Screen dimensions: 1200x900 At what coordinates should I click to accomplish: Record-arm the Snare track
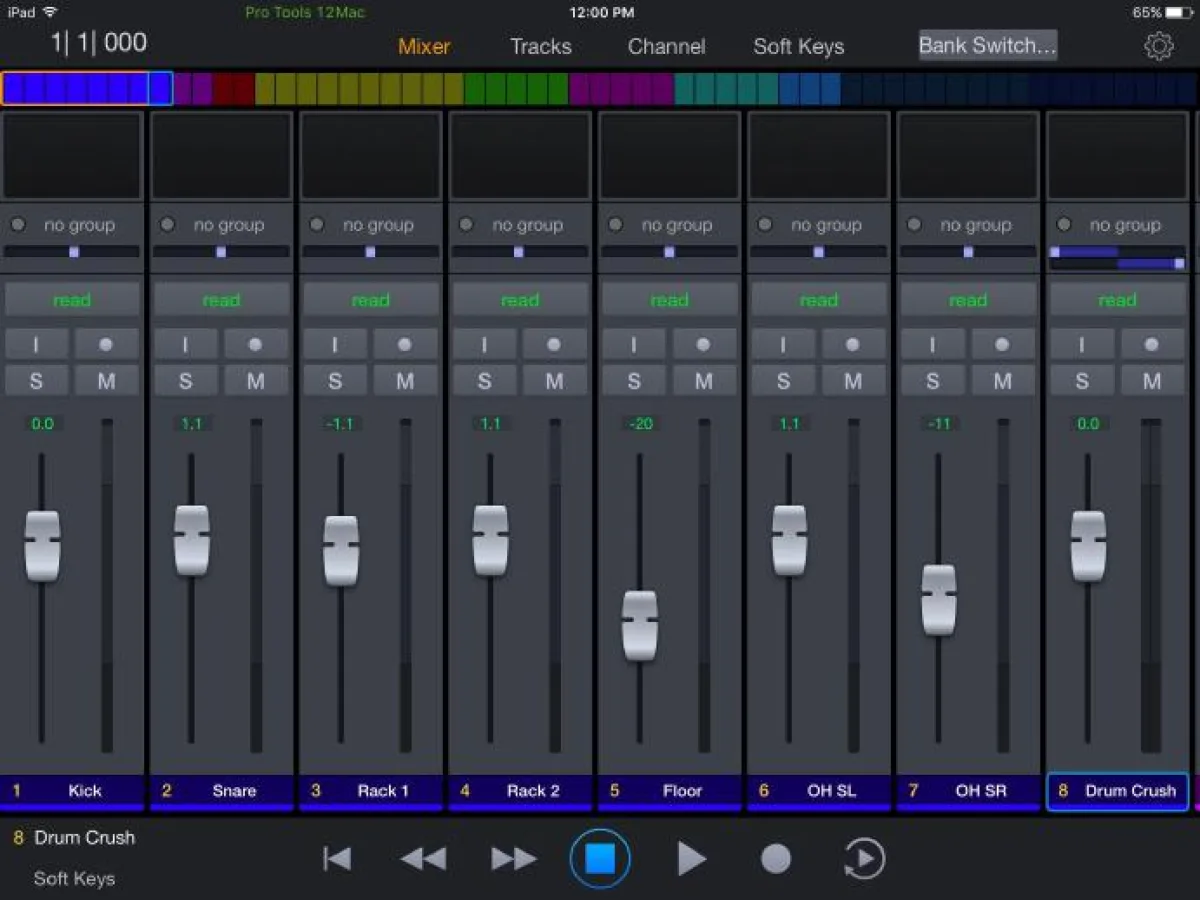tap(255, 344)
